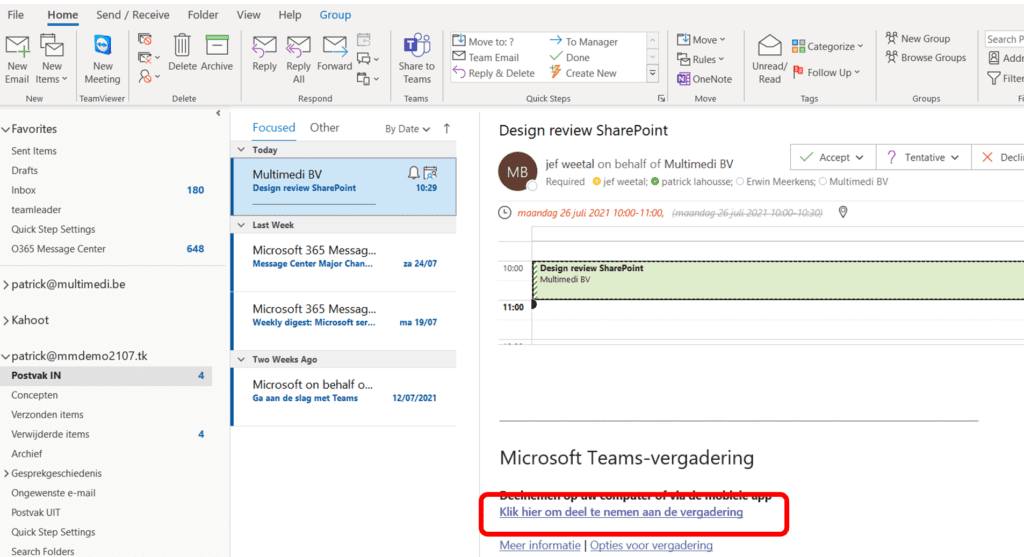Open the Rules dropdown
The width and height of the screenshot is (1024, 557).
[700, 59]
